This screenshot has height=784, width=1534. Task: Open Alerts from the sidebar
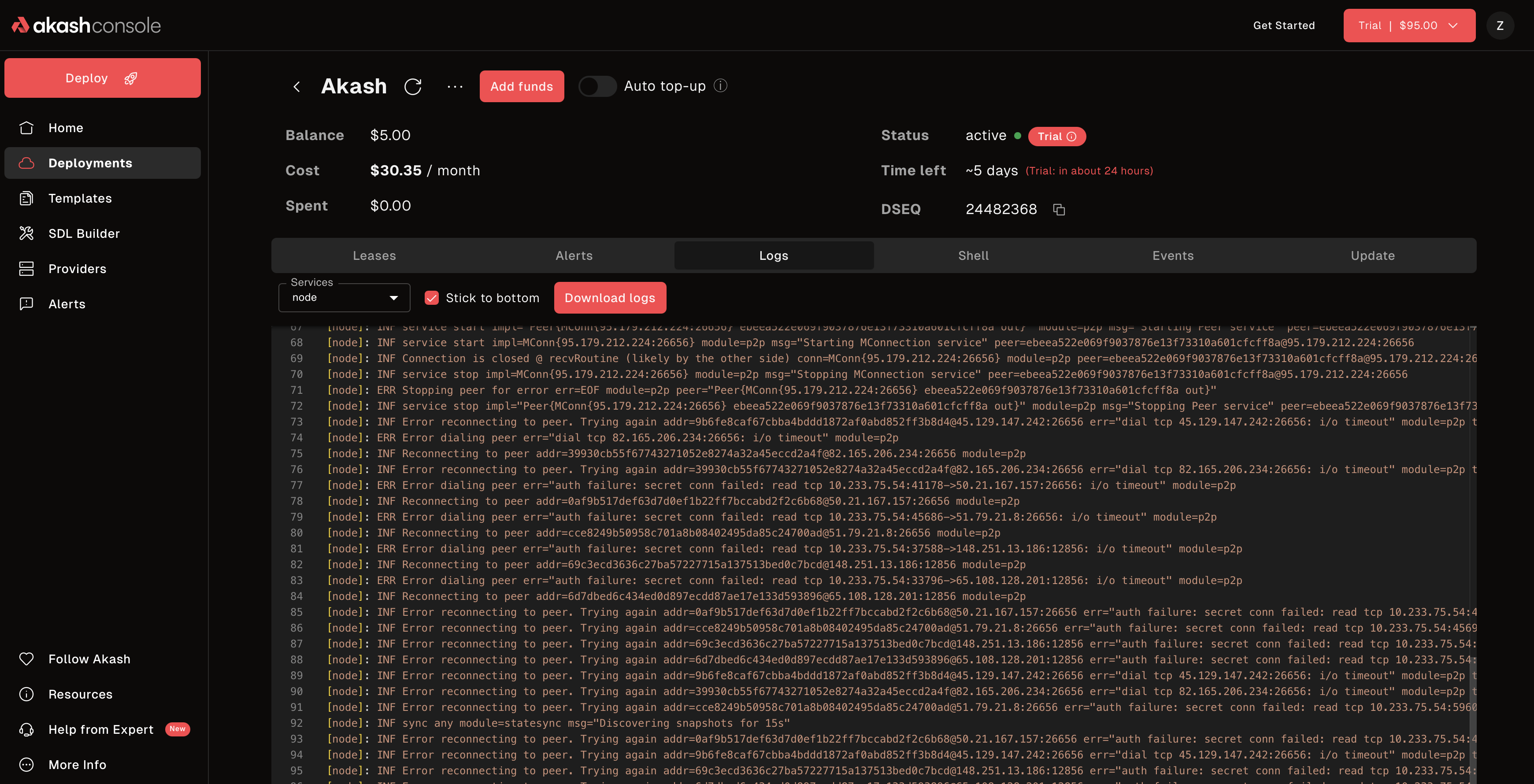(66, 303)
